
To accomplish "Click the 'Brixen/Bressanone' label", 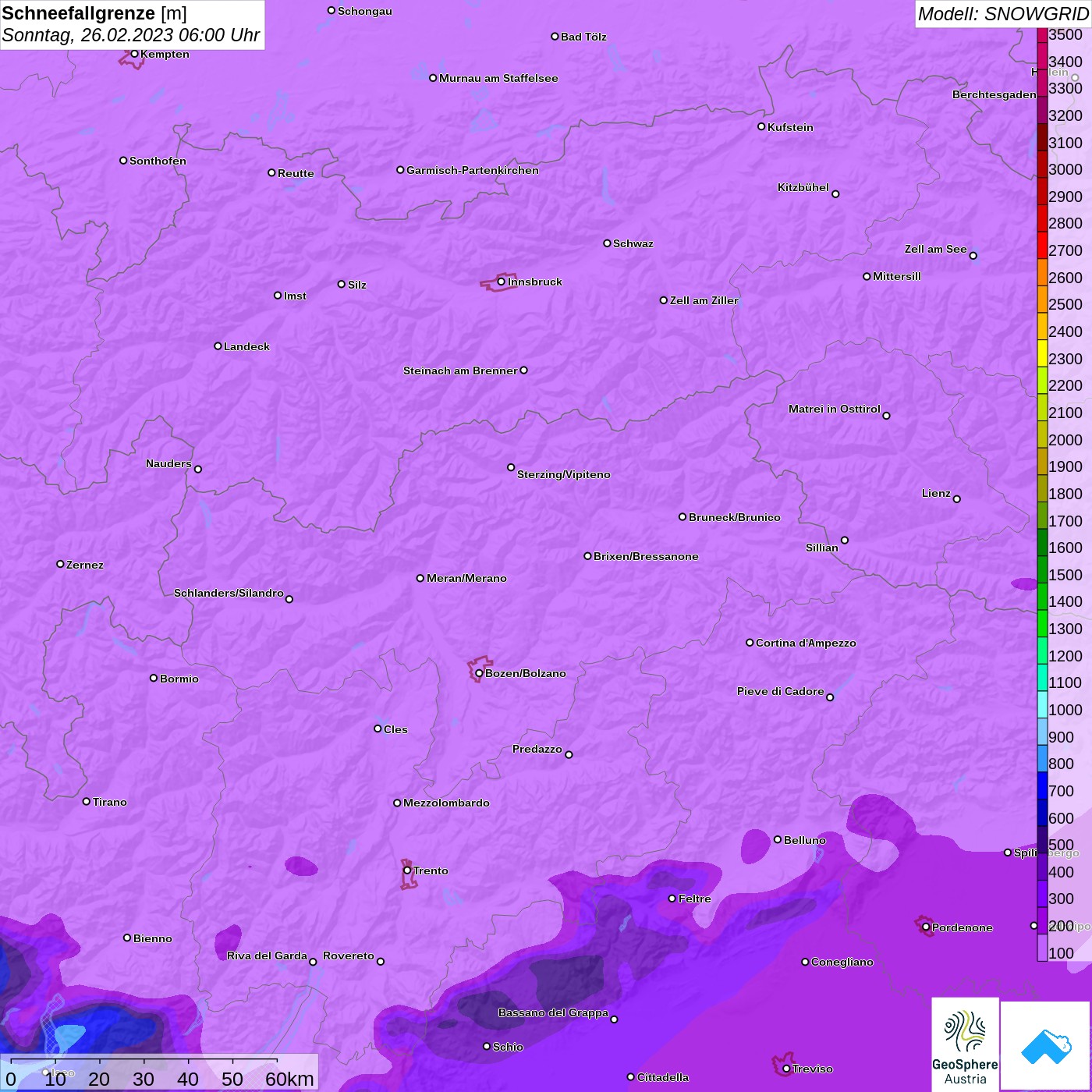I will click(646, 556).
